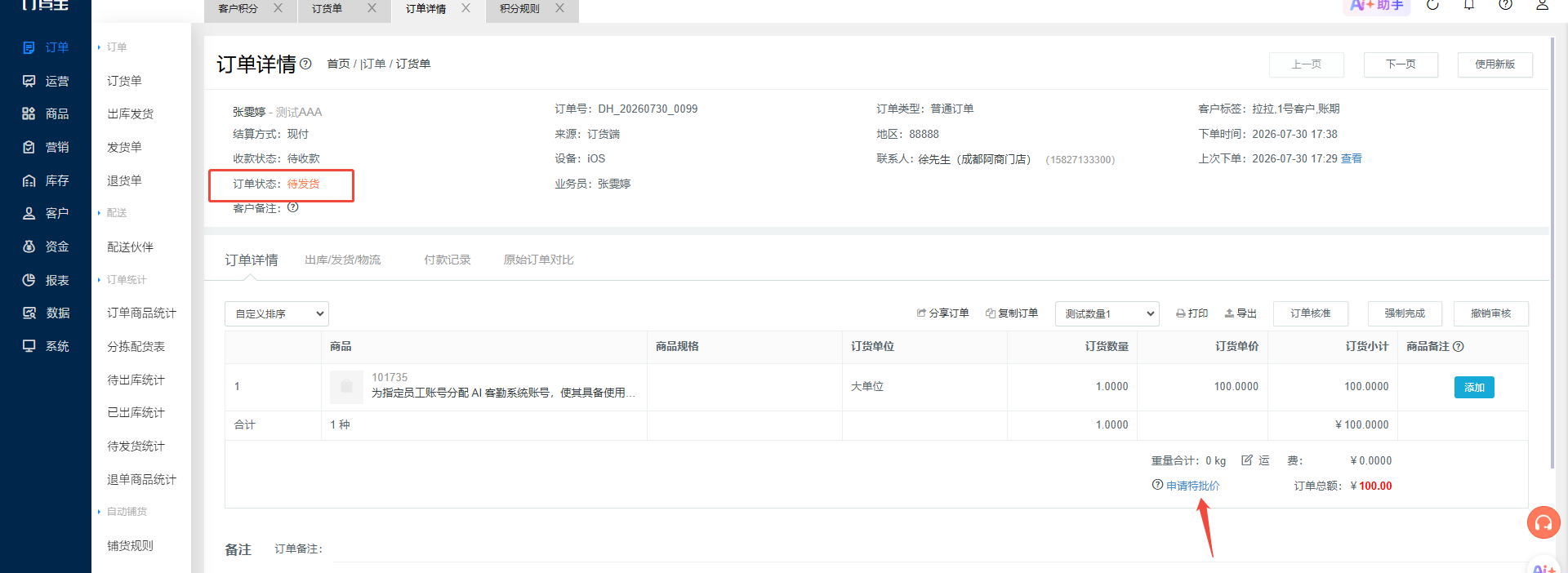Go to the next order with 下一页
The height and width of the screenshot is (573, 1568).
pos(1401,64)
